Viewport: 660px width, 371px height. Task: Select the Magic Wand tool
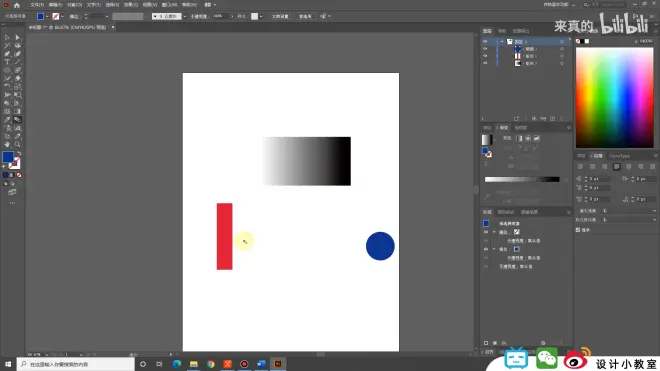click(7, 45)
